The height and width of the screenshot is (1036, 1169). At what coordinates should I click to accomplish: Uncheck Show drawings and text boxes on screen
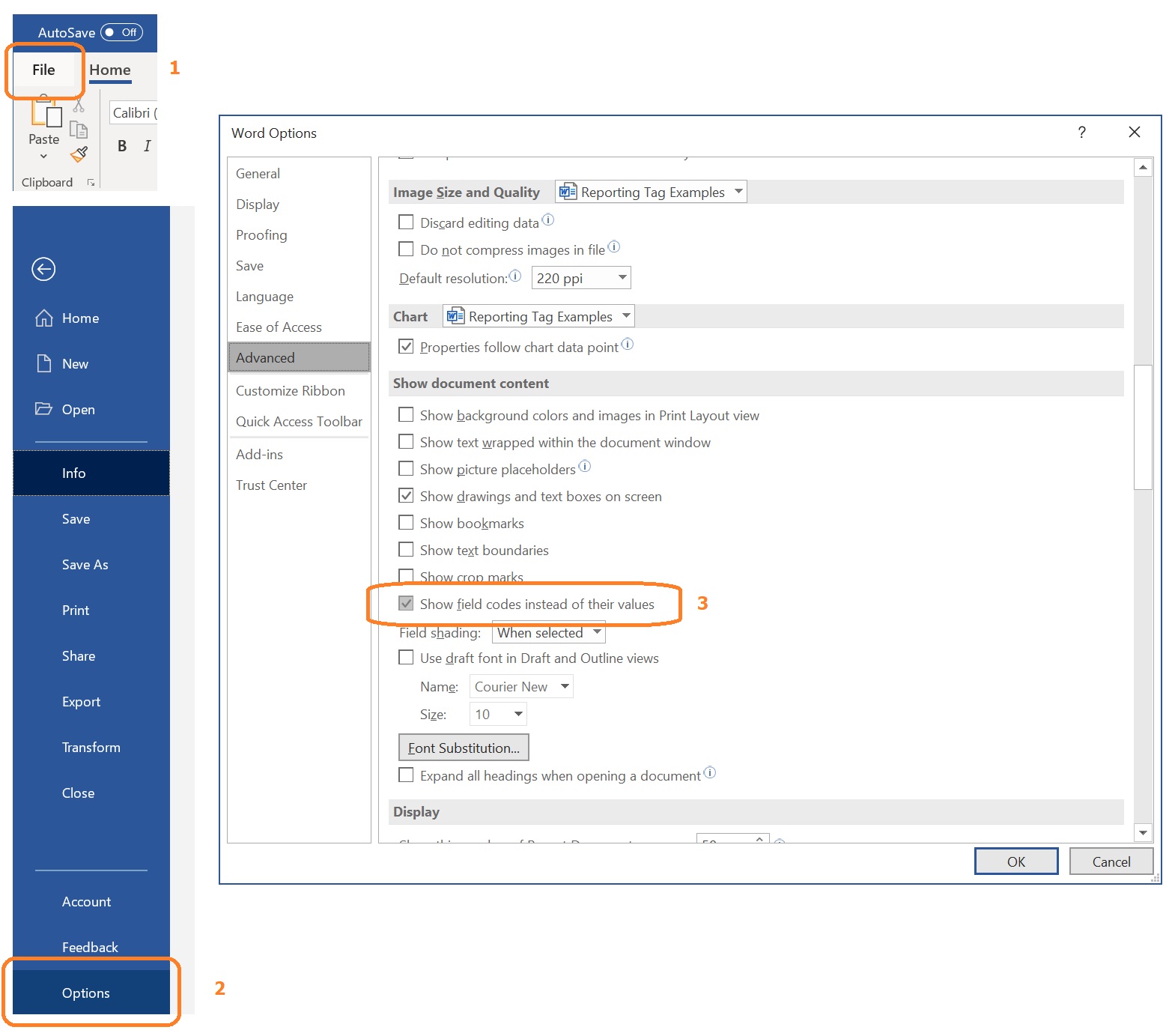tap(406, 496)
